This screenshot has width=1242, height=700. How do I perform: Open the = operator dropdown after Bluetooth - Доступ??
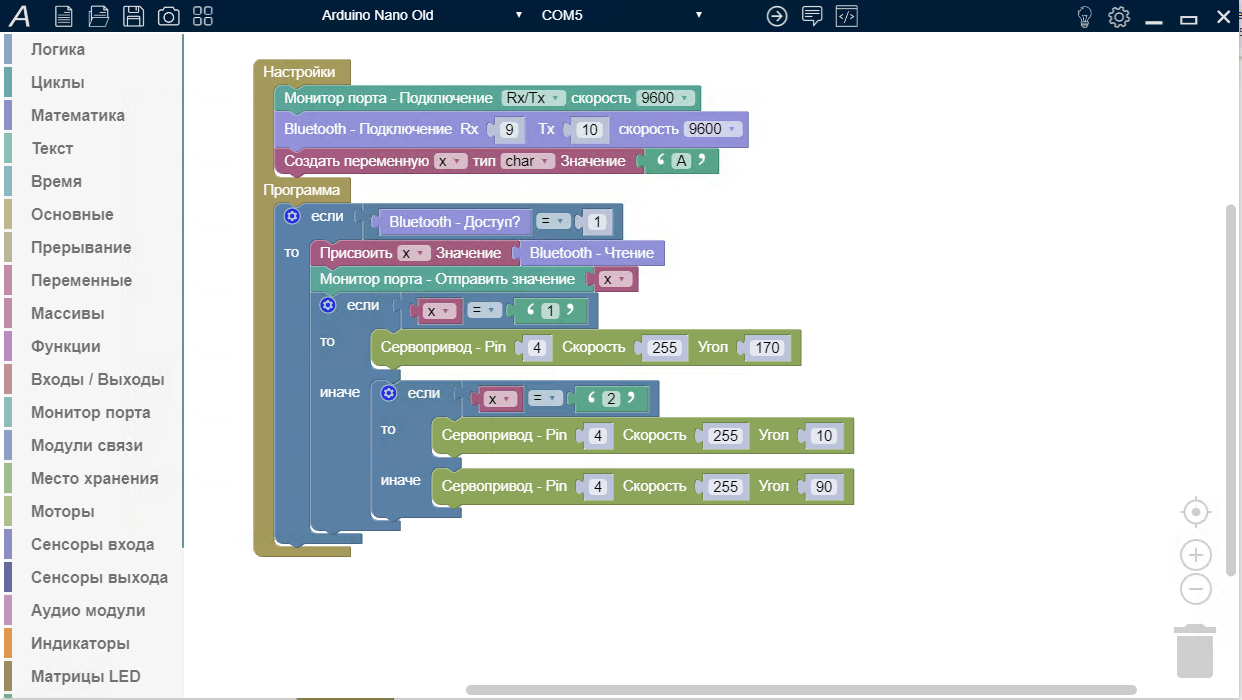[553, 222]
